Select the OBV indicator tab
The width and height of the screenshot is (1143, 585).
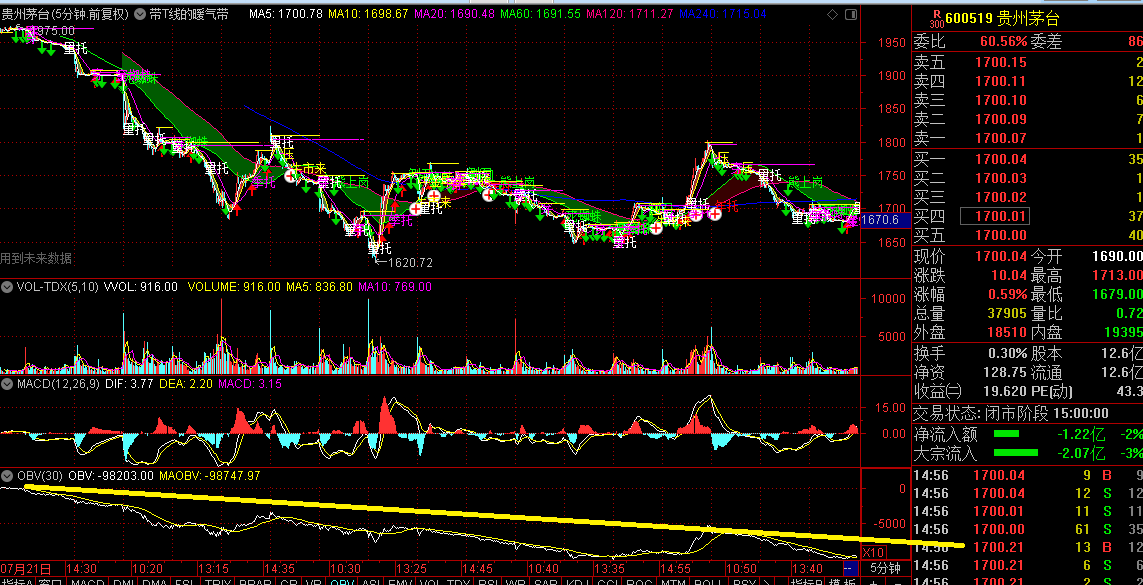tap(342, 581)
